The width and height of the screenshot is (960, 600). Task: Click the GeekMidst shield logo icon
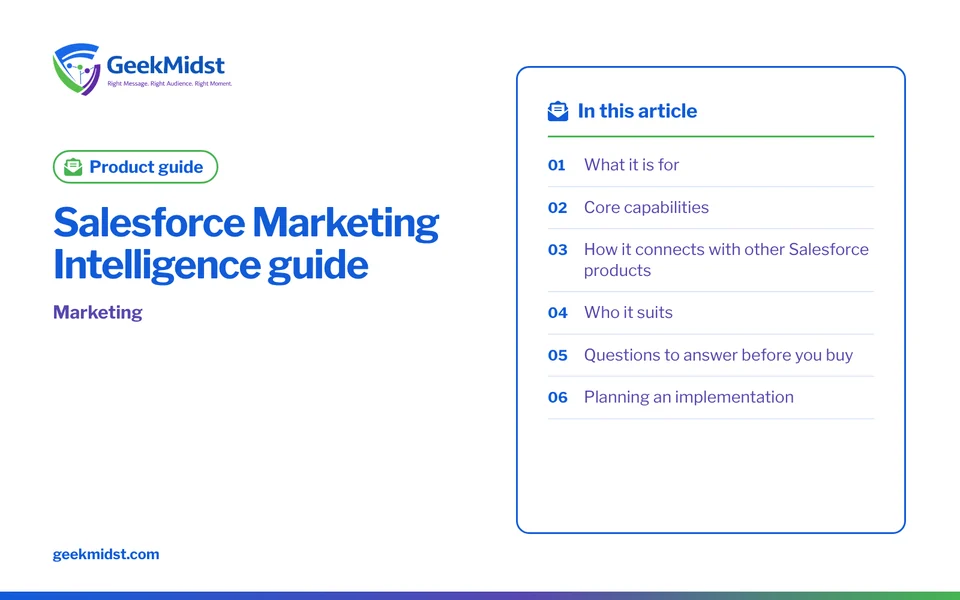[x=77, y=69]
